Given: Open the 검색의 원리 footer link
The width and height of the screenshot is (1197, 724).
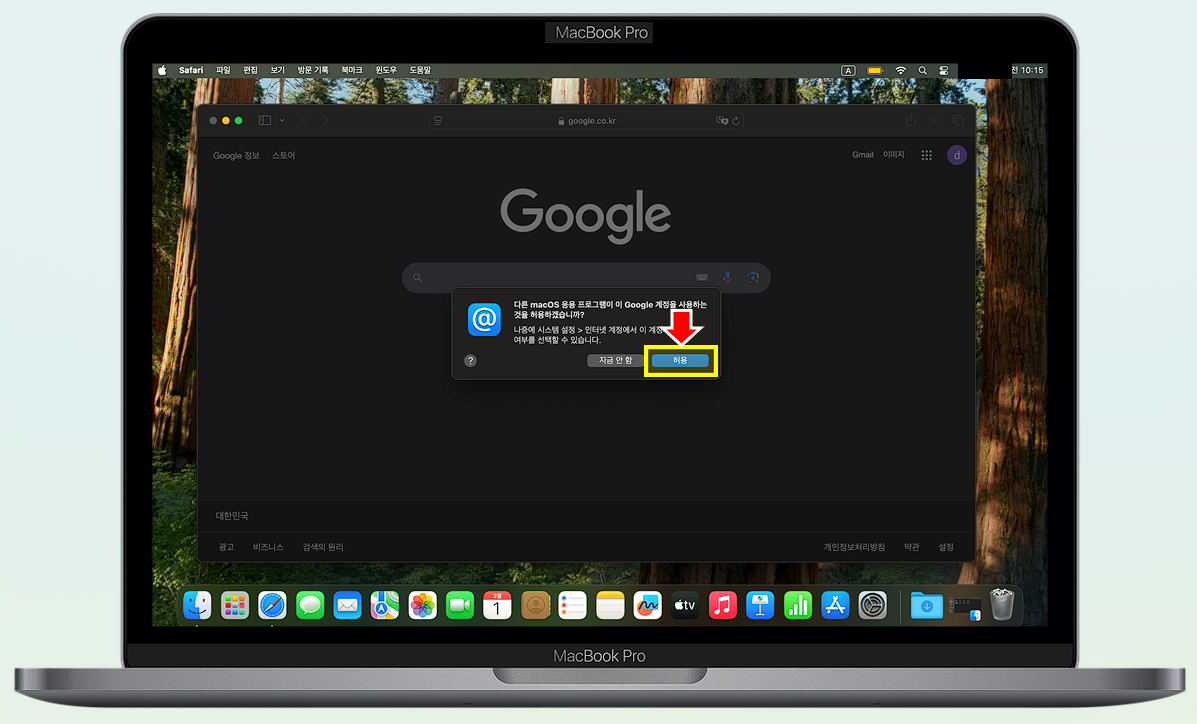Looking at the screenshot, I should click(x=323, y=548).
